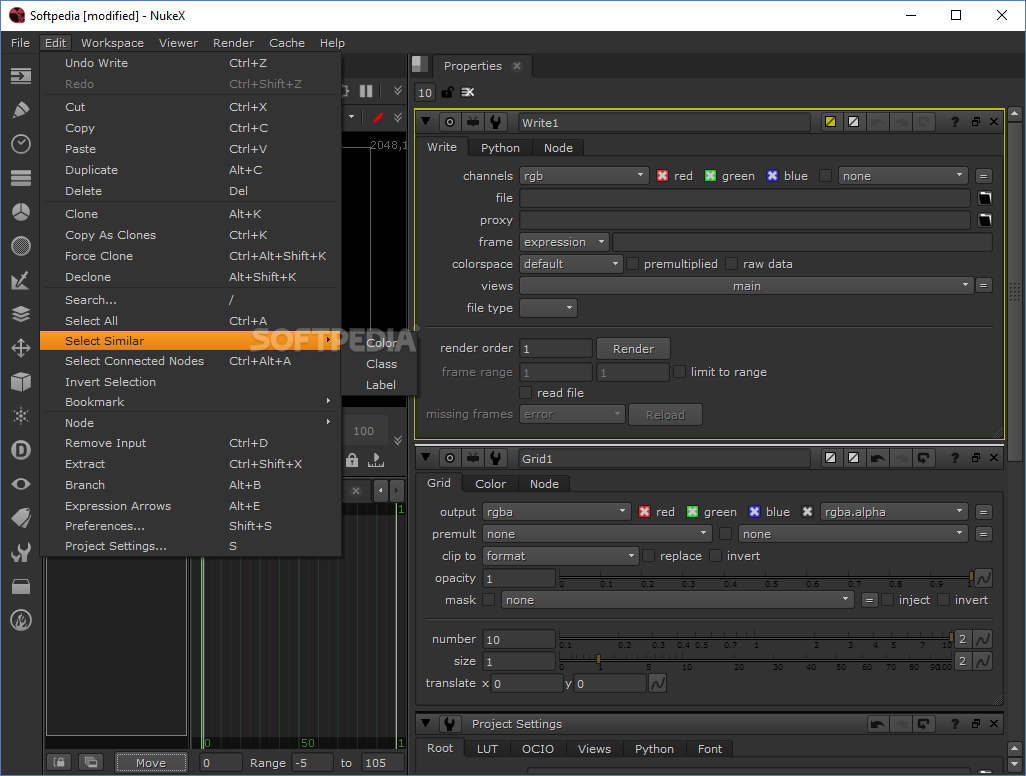Toggle the red channel checkbox in Write1

(x=663, y=176)
